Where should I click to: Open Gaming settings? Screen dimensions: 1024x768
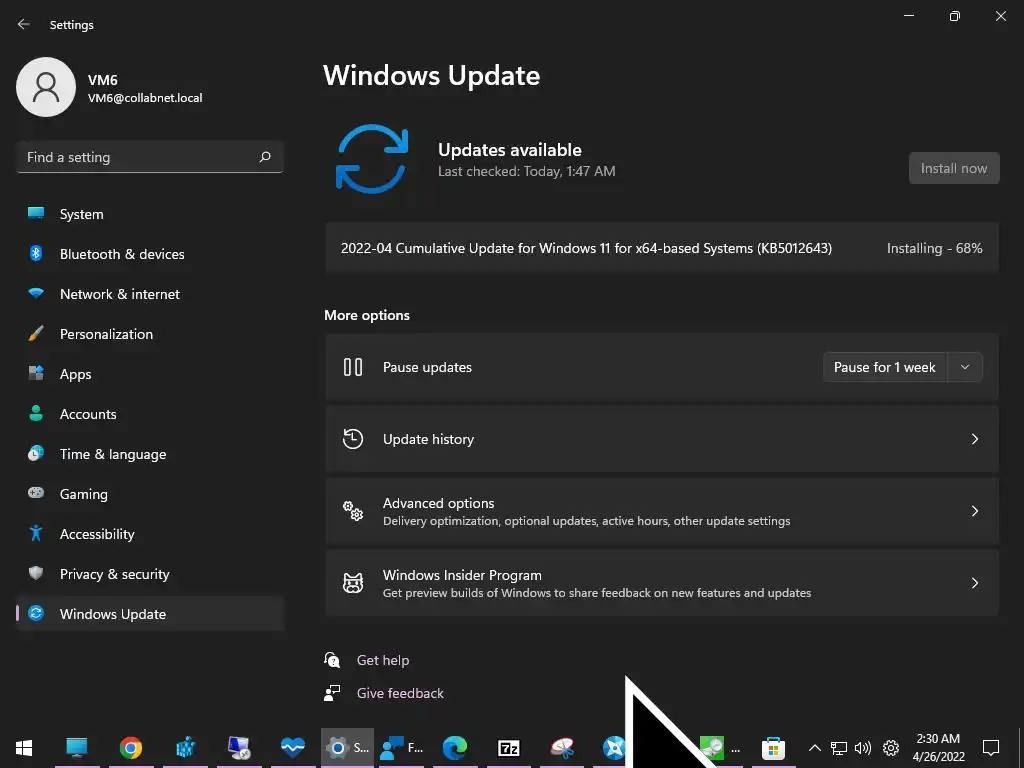click(150, 494)
